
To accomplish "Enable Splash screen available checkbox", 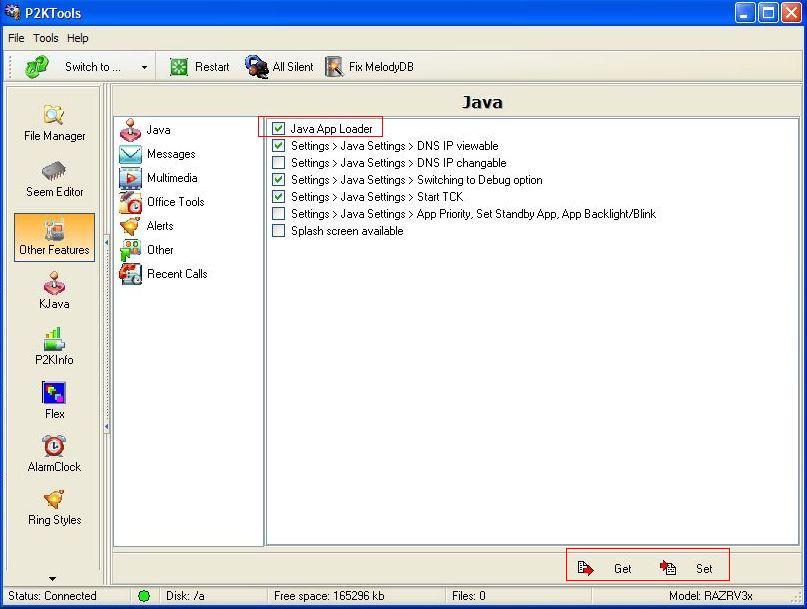I will 279,231.
